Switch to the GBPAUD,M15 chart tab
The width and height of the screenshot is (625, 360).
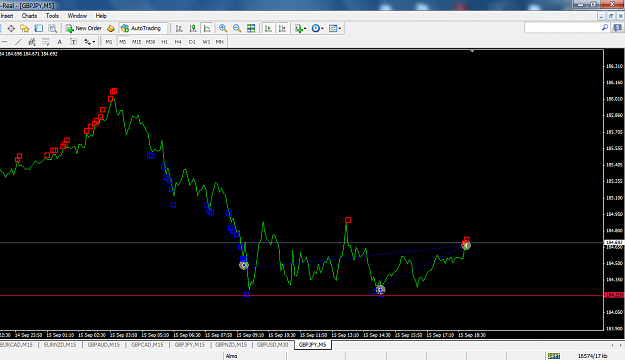coord(104,345)
